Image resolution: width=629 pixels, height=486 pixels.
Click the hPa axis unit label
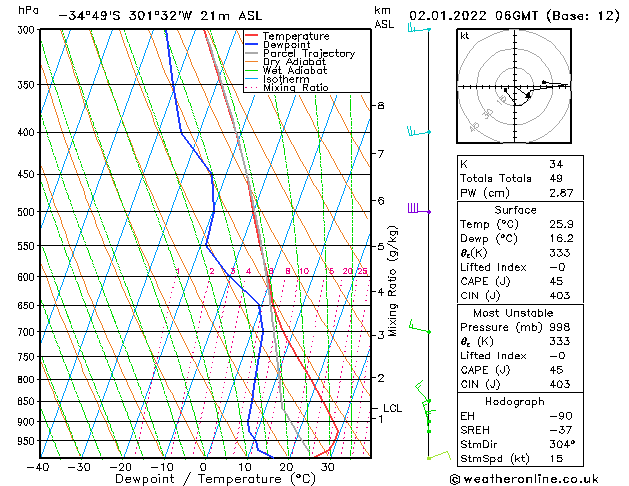pos(28,10)
